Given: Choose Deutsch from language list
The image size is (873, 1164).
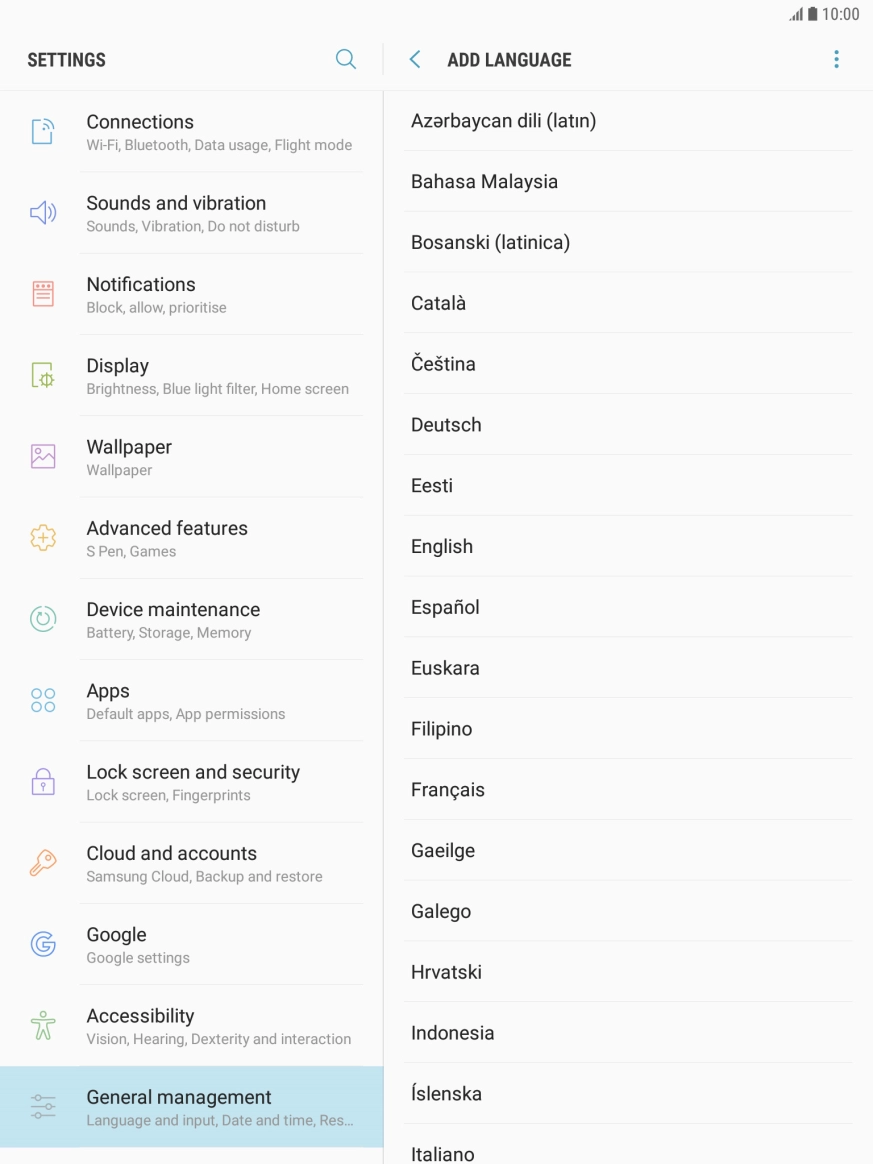Looking at the screenshot, I should (x=446, y=425).
